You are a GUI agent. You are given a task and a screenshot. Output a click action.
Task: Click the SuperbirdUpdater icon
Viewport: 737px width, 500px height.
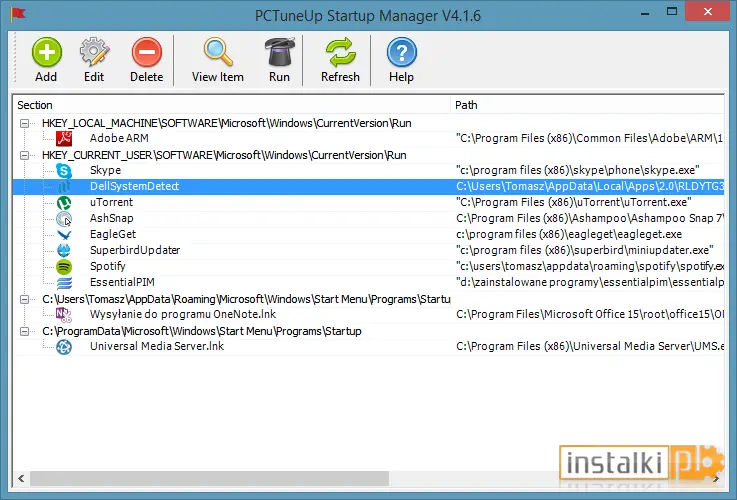(x=64, y=250)
